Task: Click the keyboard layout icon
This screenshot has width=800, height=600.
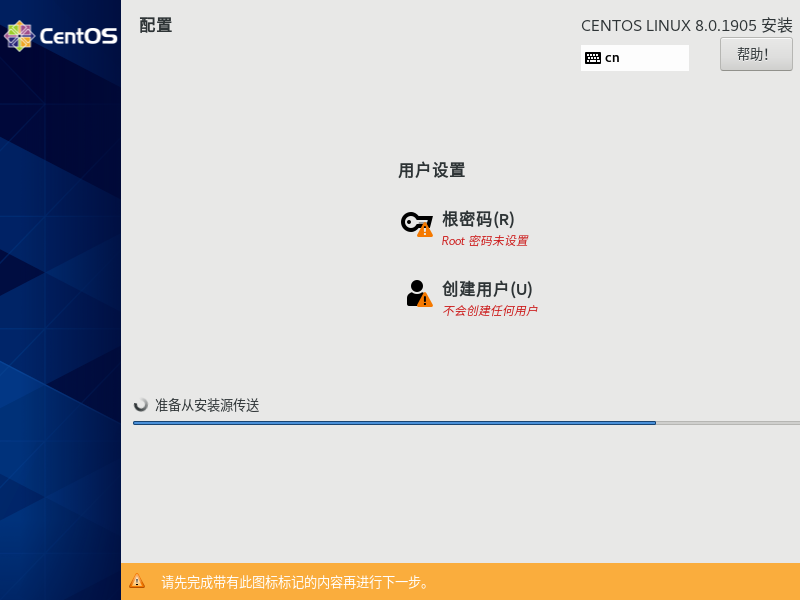Action: click(x=592, y=58)
